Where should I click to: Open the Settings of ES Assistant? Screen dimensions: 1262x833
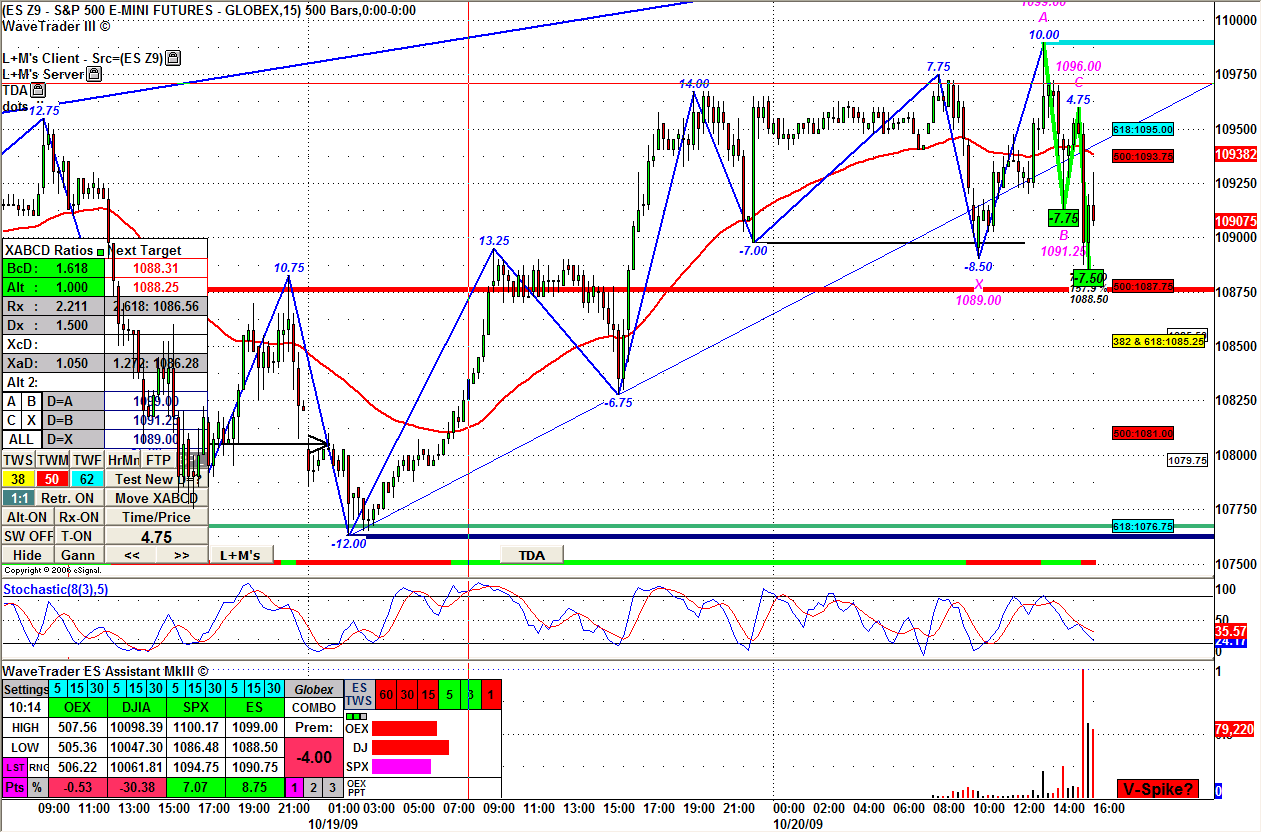click(25, 689)
